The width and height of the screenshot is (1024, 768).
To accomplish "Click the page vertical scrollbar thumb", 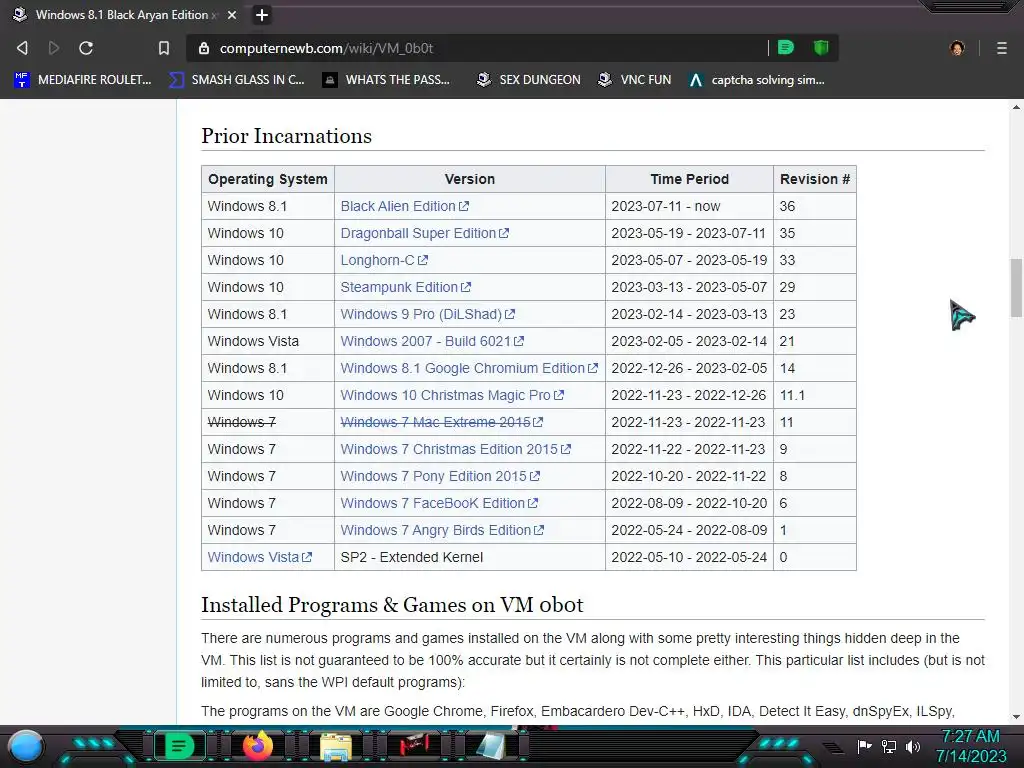I will click(1016, 287).
